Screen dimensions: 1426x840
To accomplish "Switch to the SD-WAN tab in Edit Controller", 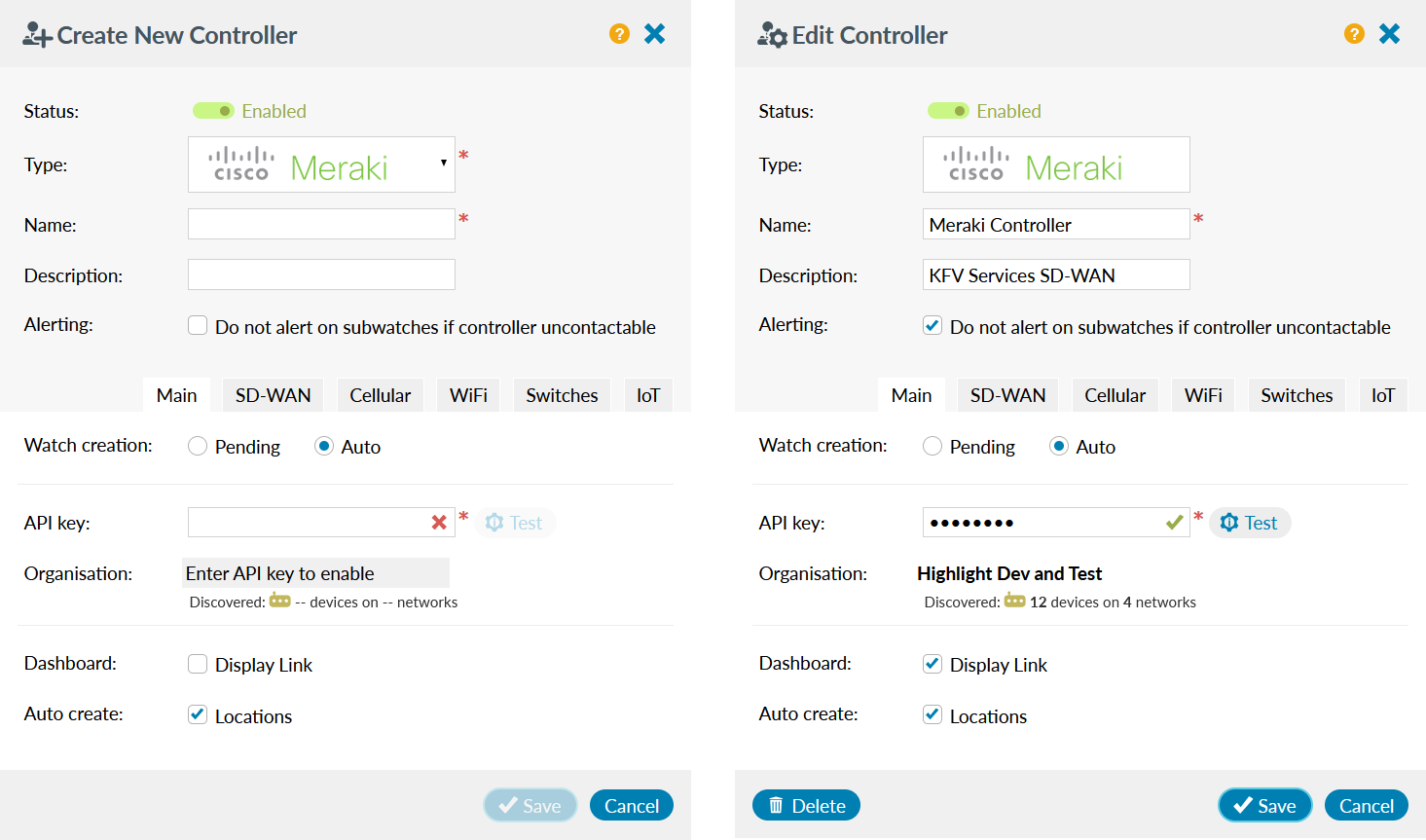I will pyautogui.click(x=1007, y=395).
